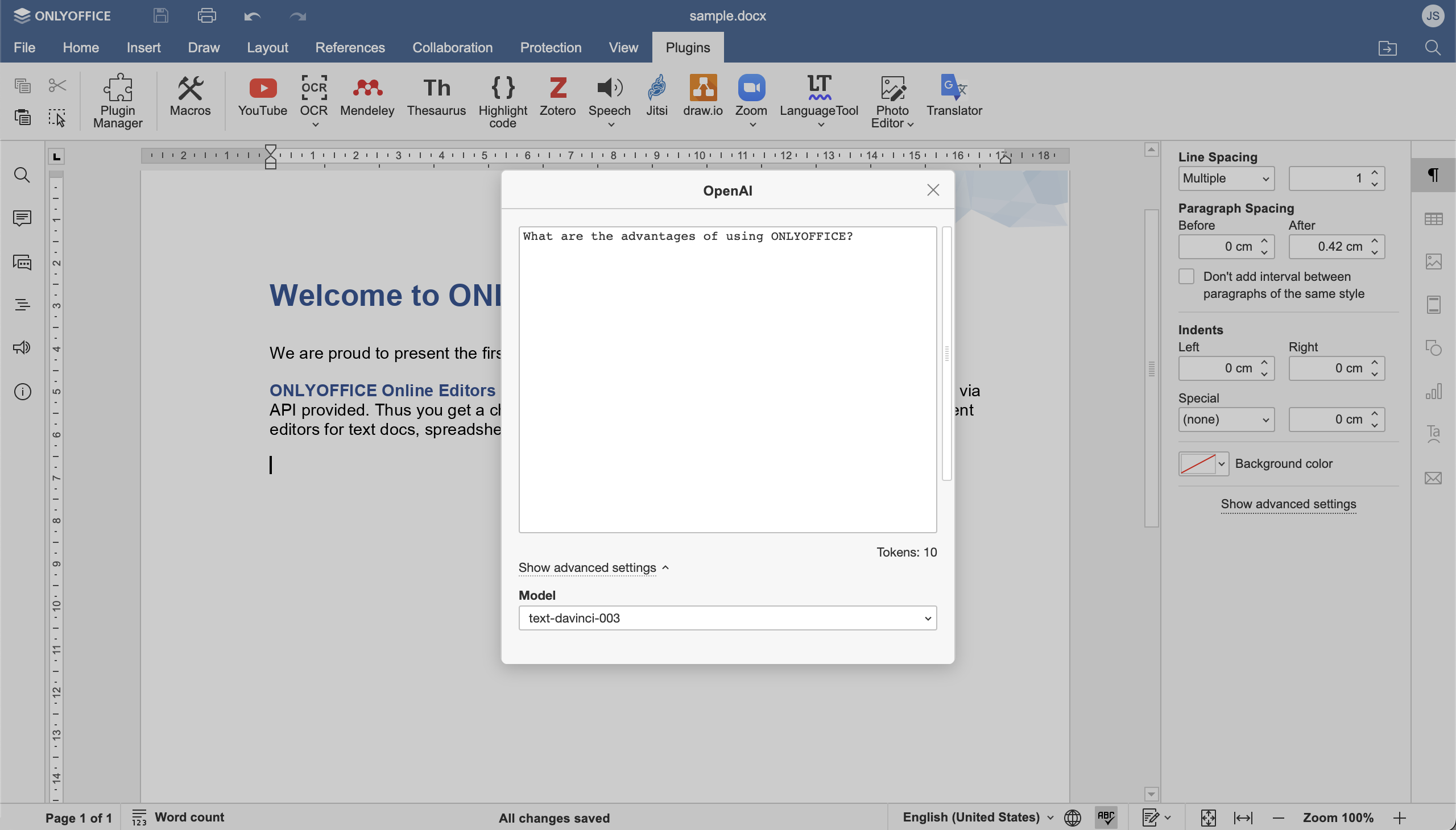Open the OCR plugin
Screen dimensions: 1456x830
coord(314,96)
